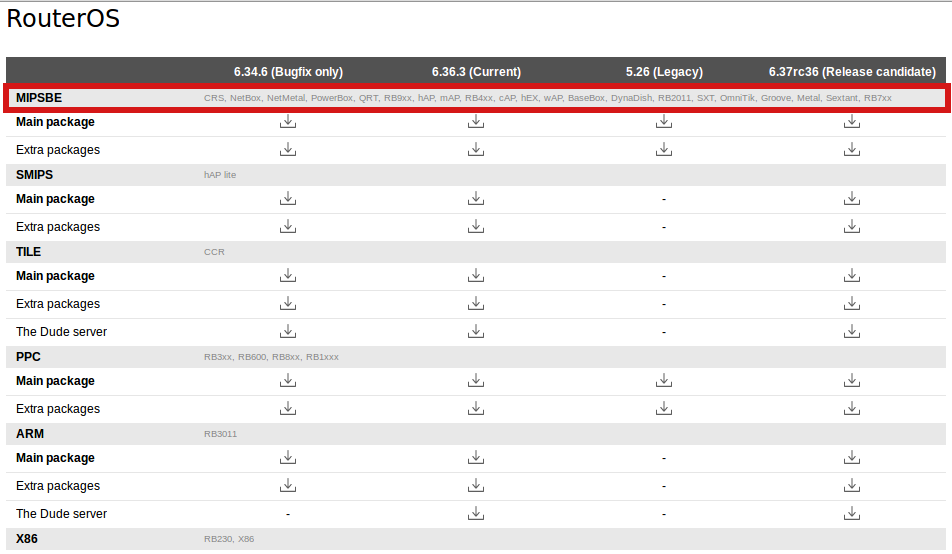Viewport: 952px width, 554px height.
Task: Download ARM Extra packages 6.34.6 Bugfix
Action: 288,486
